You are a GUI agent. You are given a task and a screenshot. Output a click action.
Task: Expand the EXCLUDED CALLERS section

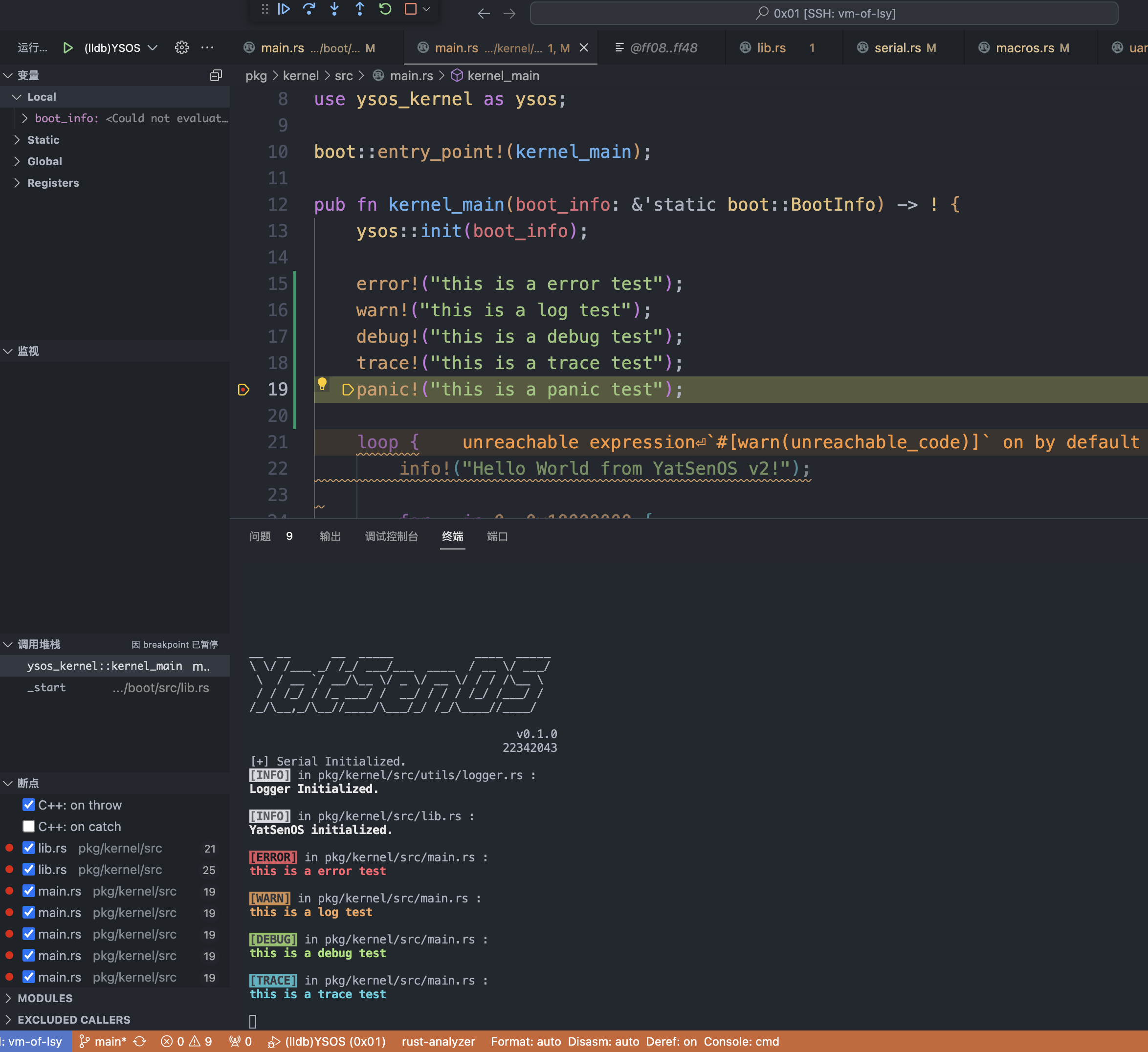(8, 1020)
